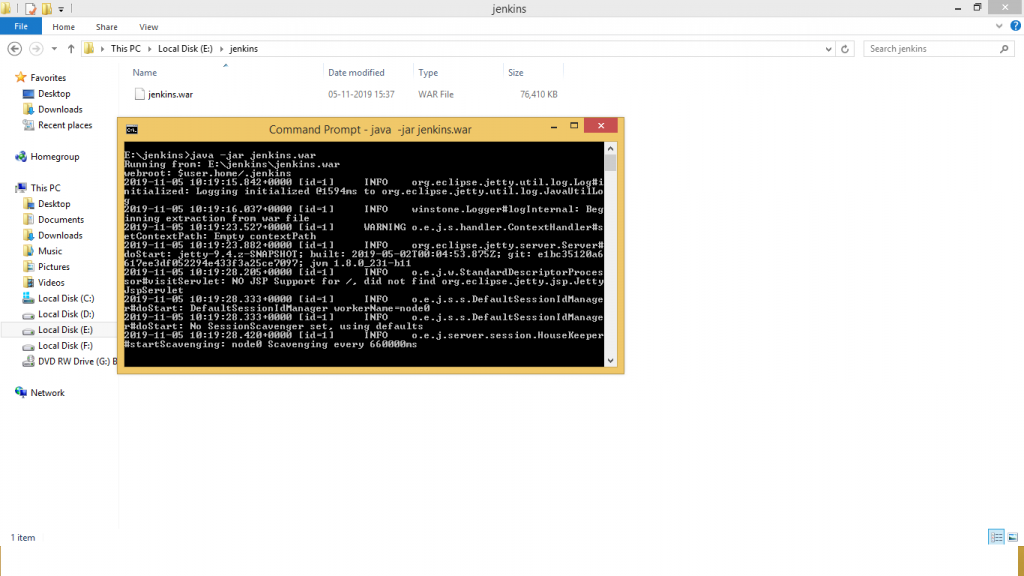Click the Forward navigation button
The height and width of the screenshot is (576, 1024).
37,48
